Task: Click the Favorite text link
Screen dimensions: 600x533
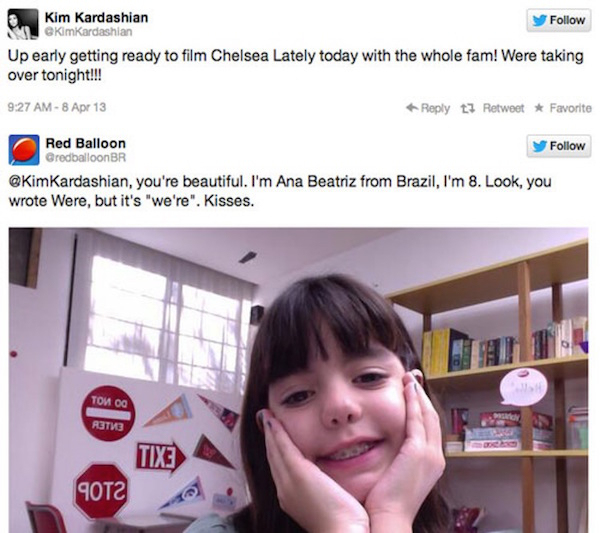Action: [x=571, y=108]
